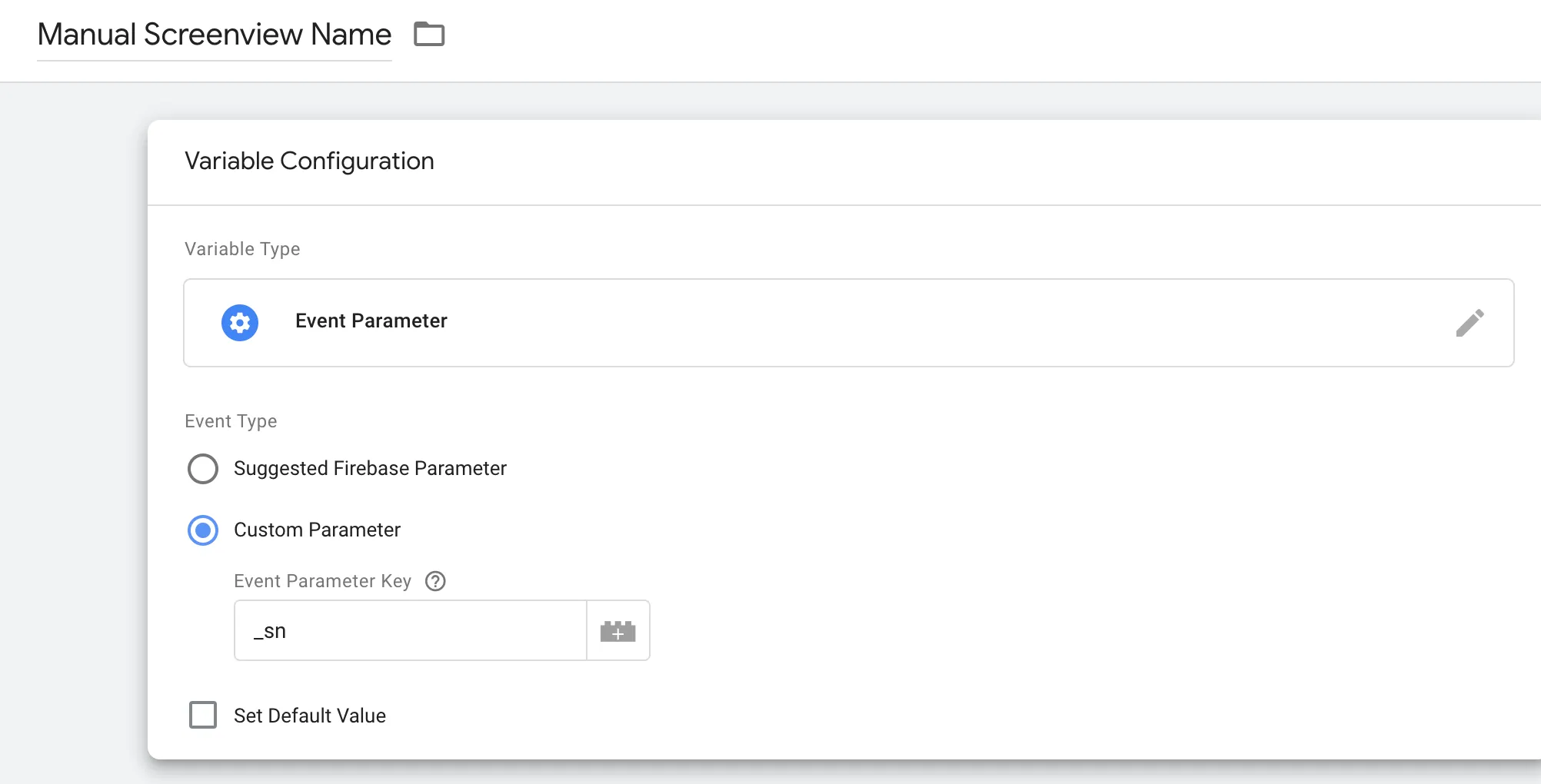Click the Custom Parameter label text
The image size is (1541, 784).
coord(317,530)
